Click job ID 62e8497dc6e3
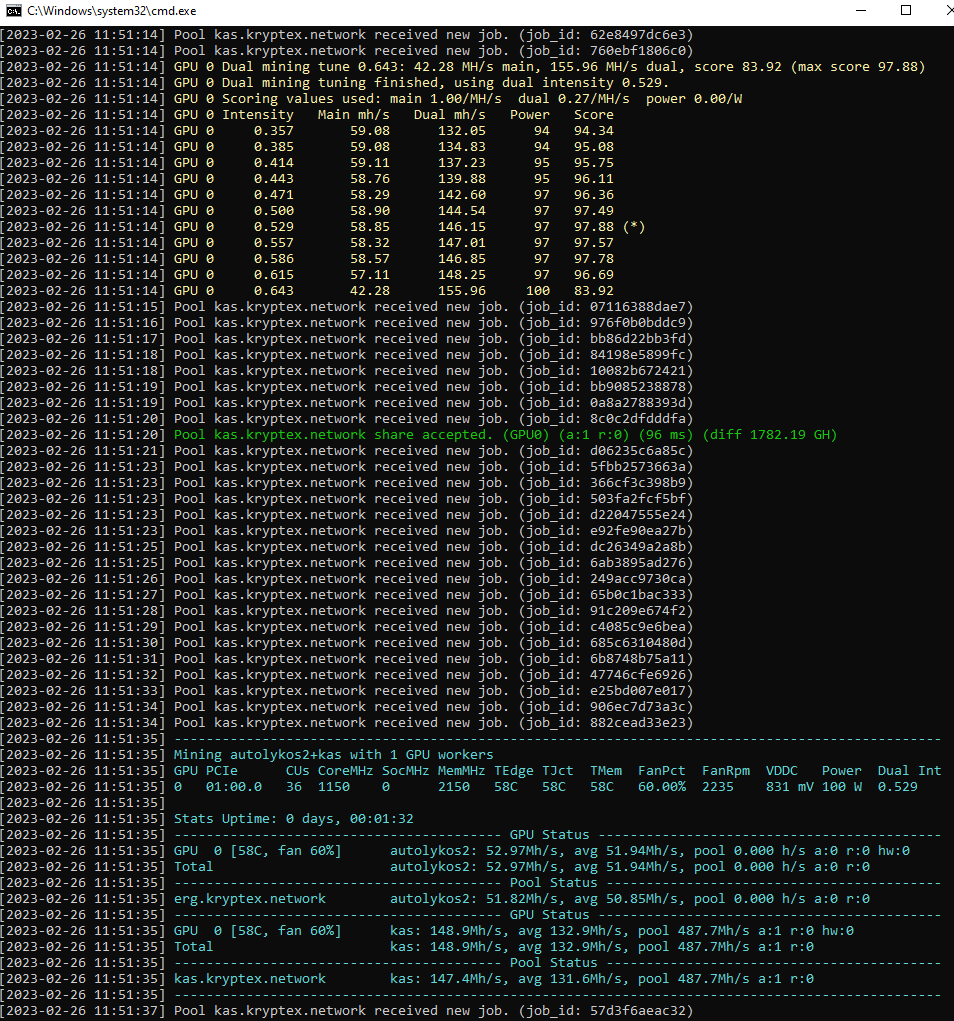This screenshot has width=954, height=1021. pos(638,35)
